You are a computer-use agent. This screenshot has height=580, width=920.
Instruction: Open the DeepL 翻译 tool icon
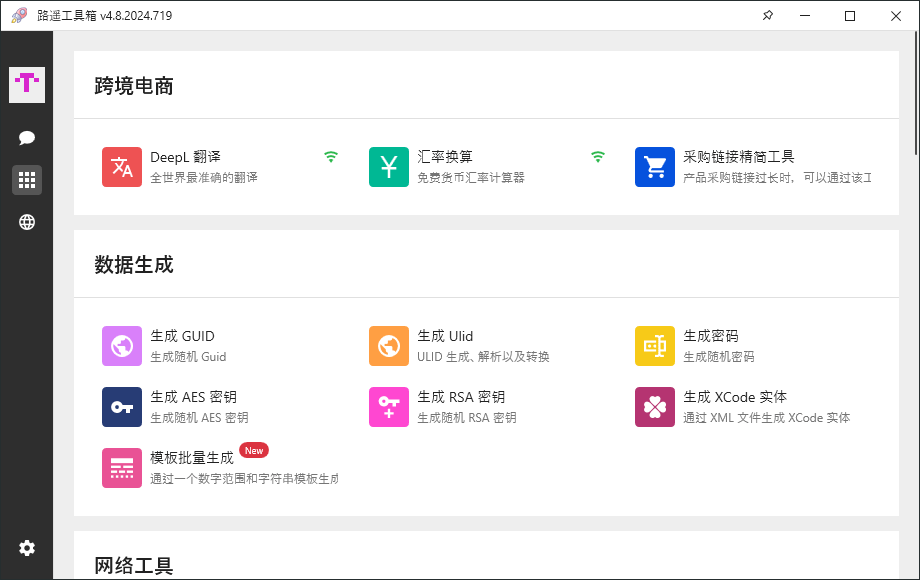tap(122, 167)
